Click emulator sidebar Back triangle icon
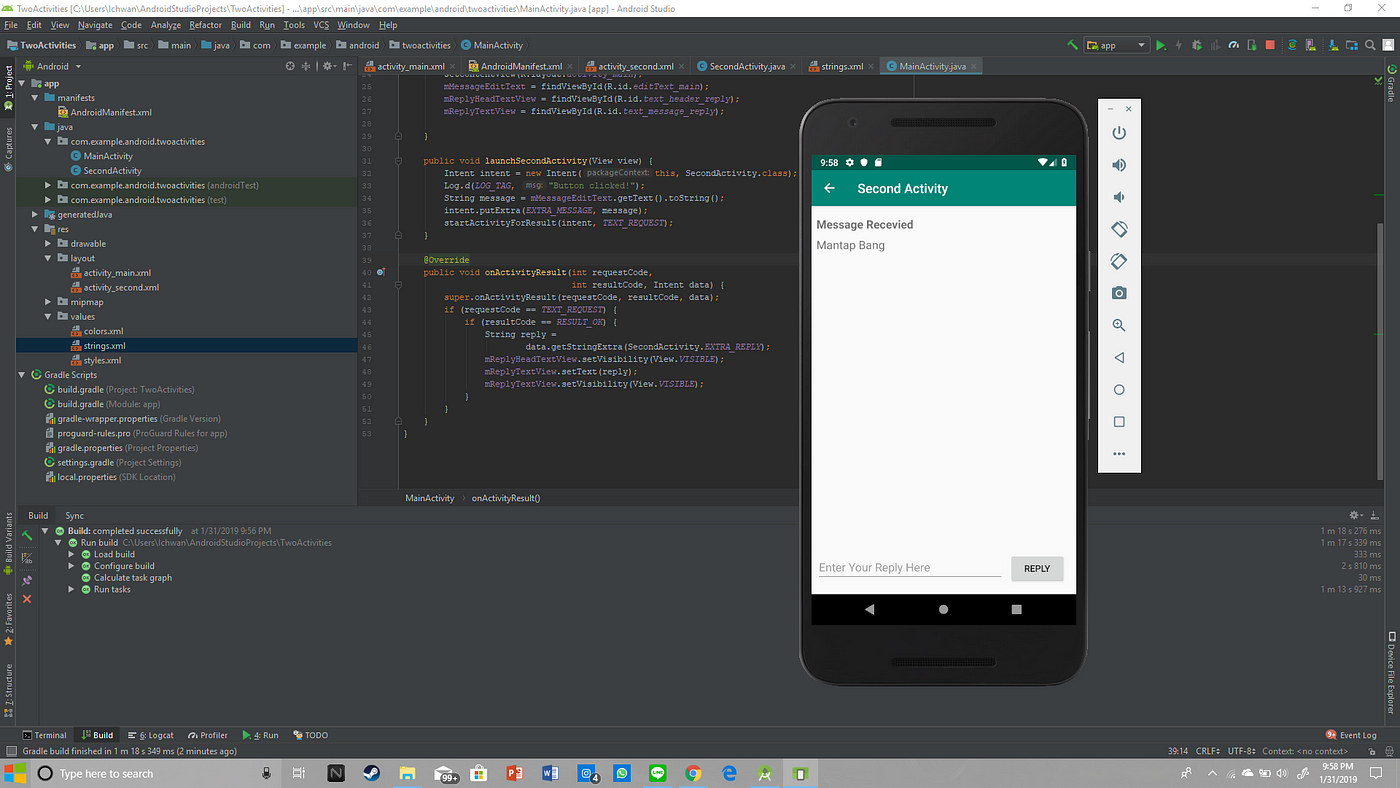Image resolution: width=1400 pixels, height=788 pixels. pos(1119,357)
